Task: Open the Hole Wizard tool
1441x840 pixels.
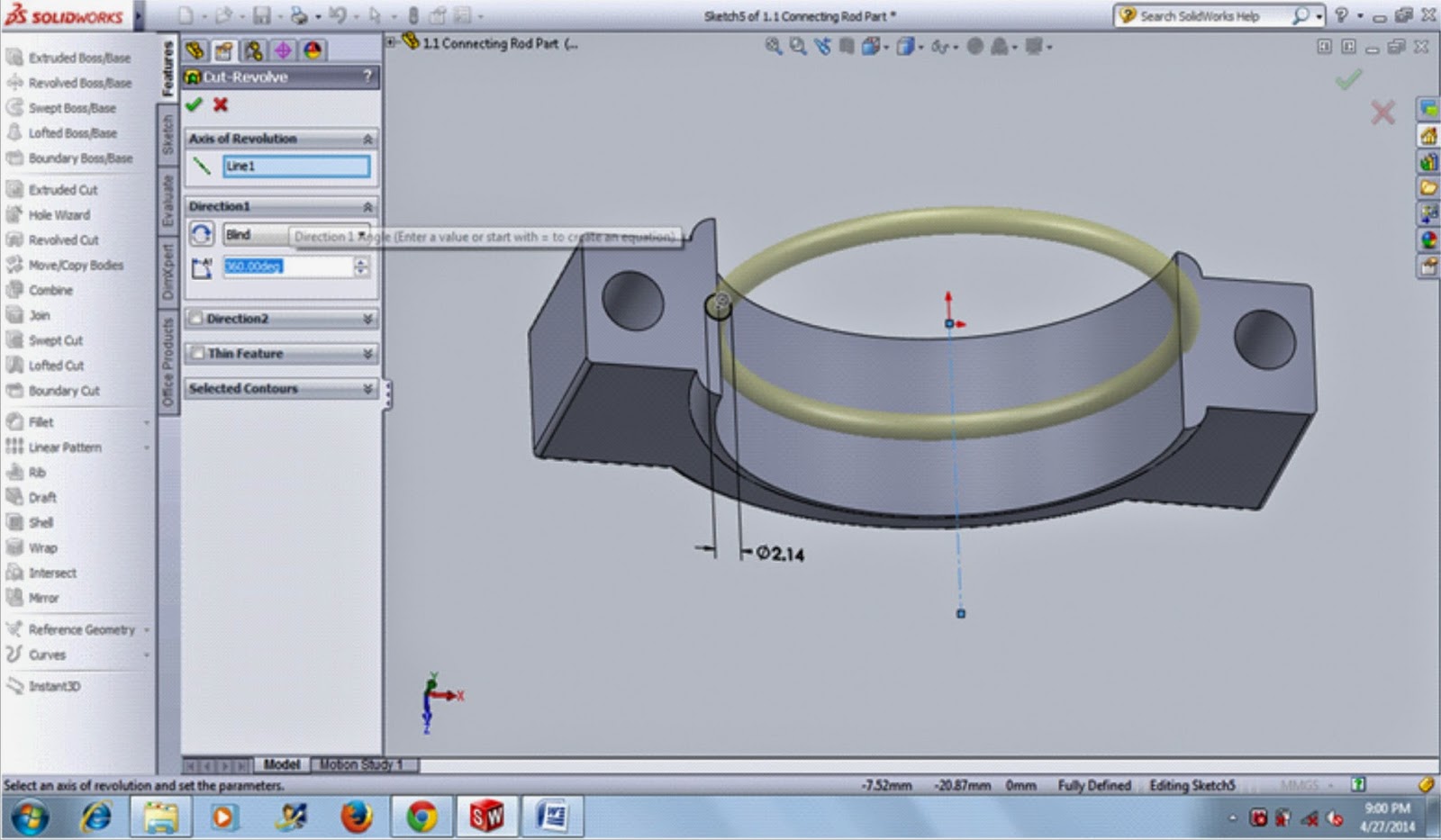Action: 54,215
